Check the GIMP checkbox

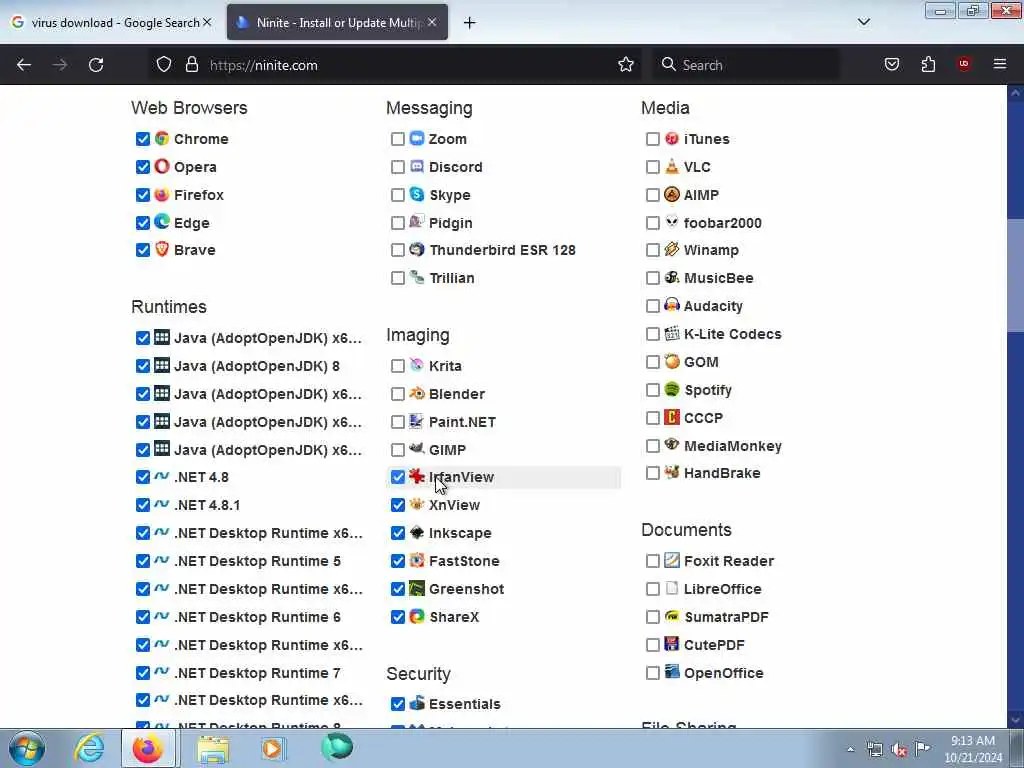coord(398,450)
